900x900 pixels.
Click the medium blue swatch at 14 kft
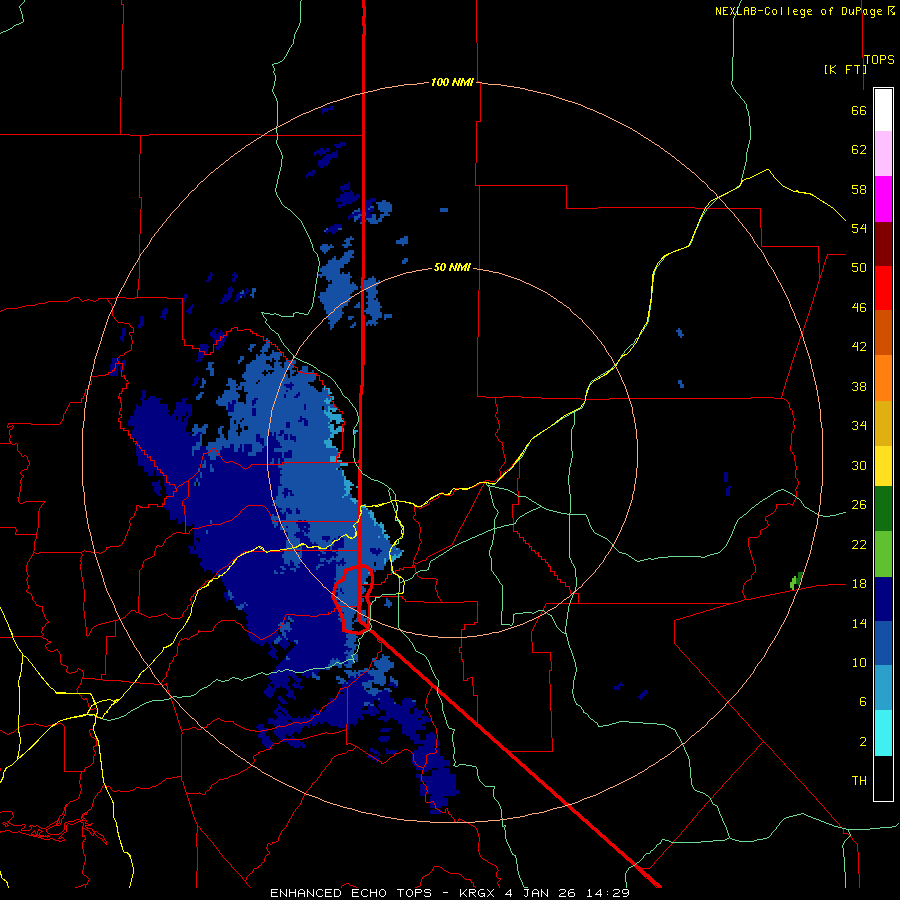point(883,643)
